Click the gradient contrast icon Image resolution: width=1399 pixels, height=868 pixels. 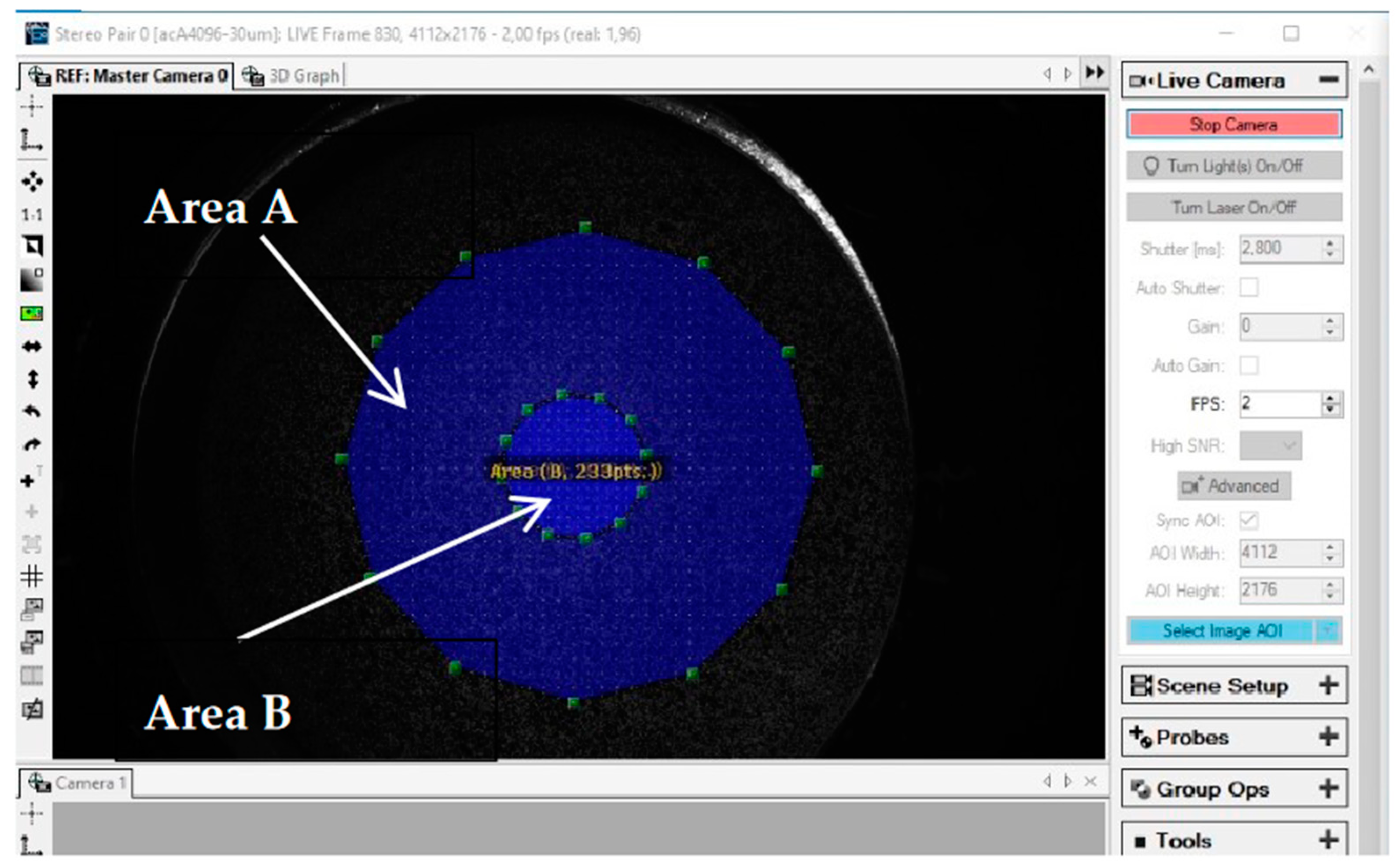(32, 280)
